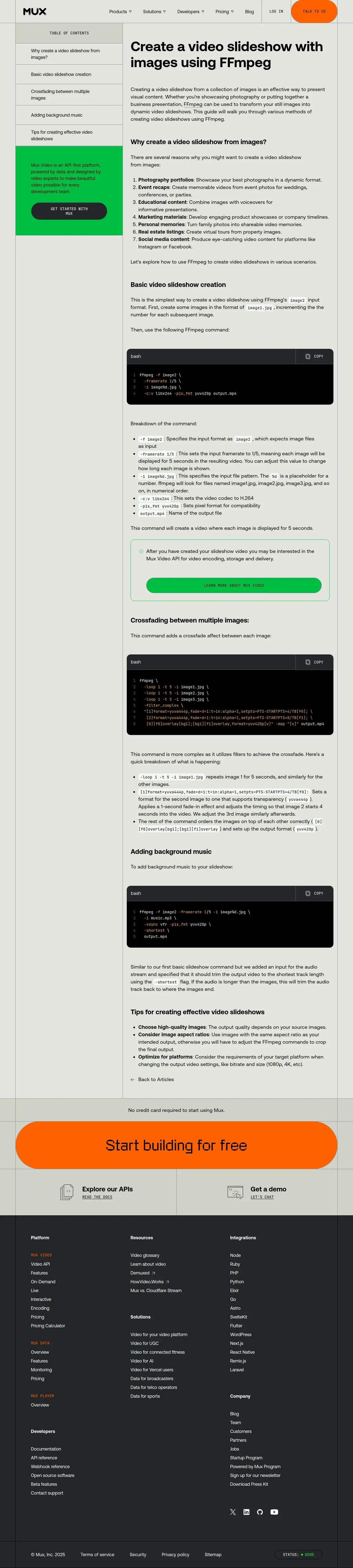Image resolution: width=353 pixels, height=1568 pixels.
Task: Open the X (Twitter) social icon
Action: (233, 1511)
